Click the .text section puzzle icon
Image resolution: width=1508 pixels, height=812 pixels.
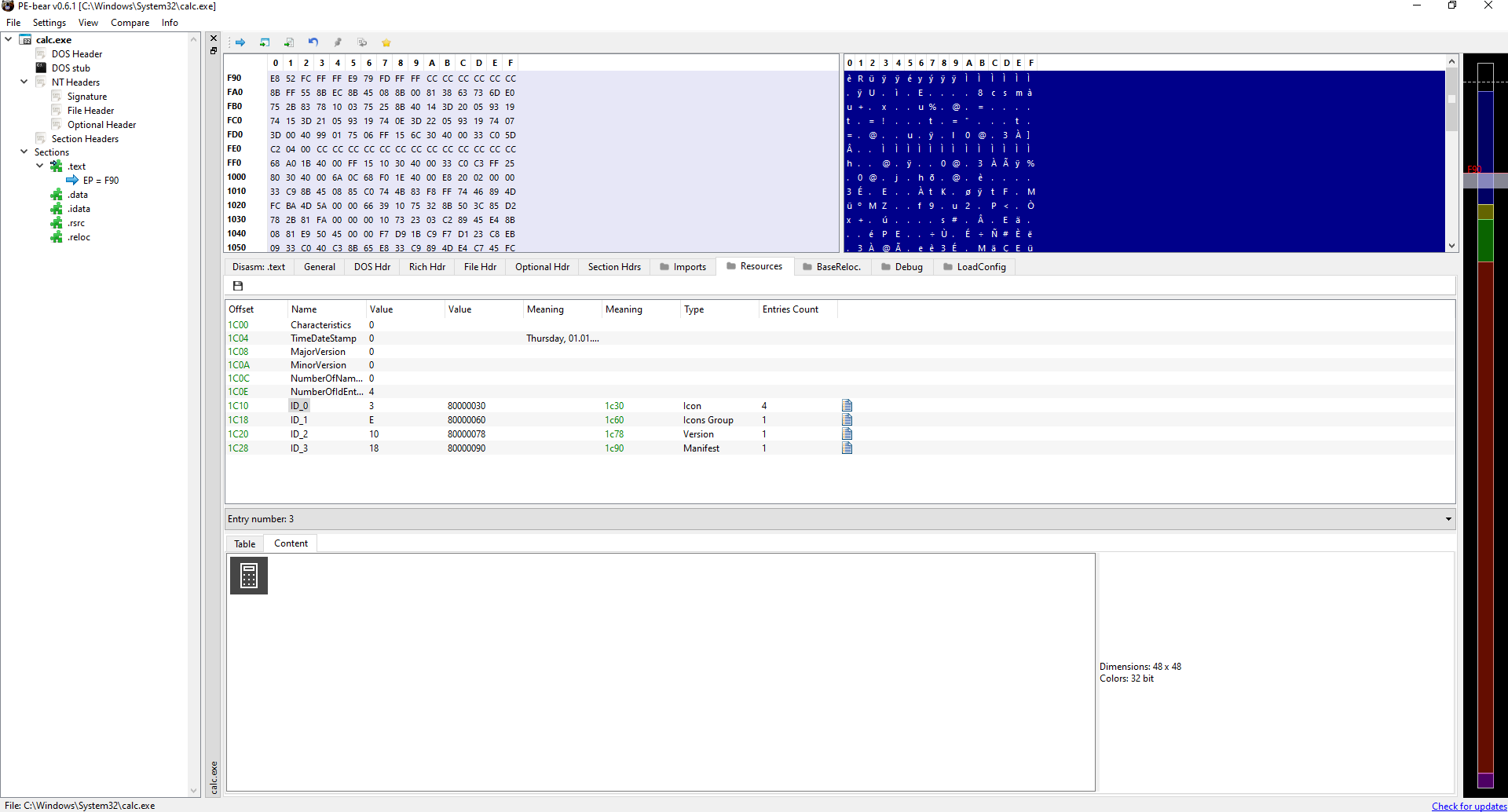(57, 166)
